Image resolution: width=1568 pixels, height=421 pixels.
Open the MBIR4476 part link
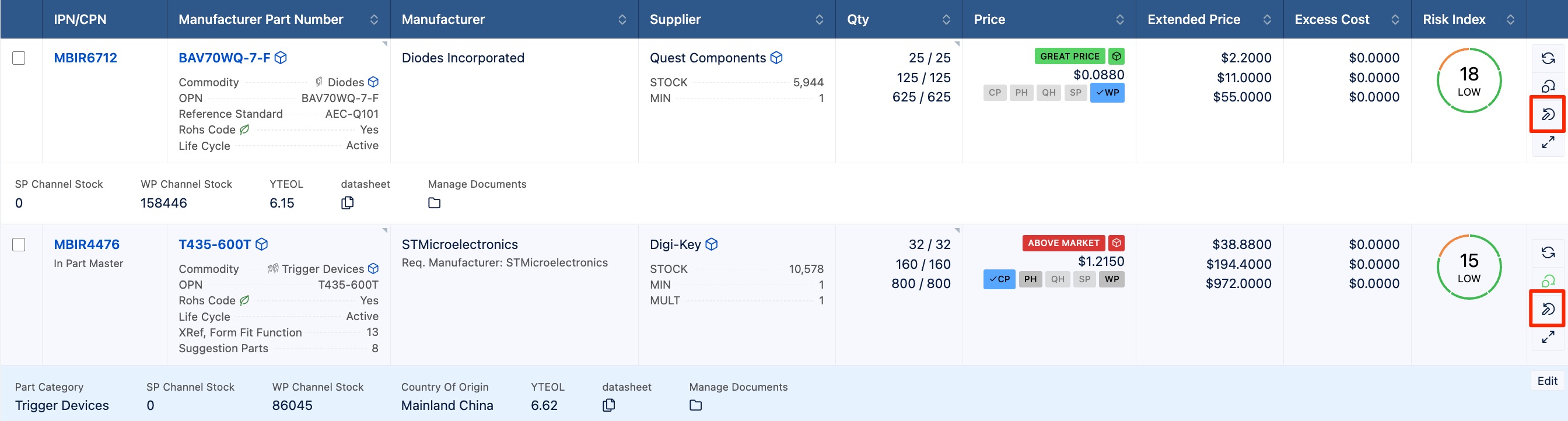pyautogui.click(x=86, y=244)
